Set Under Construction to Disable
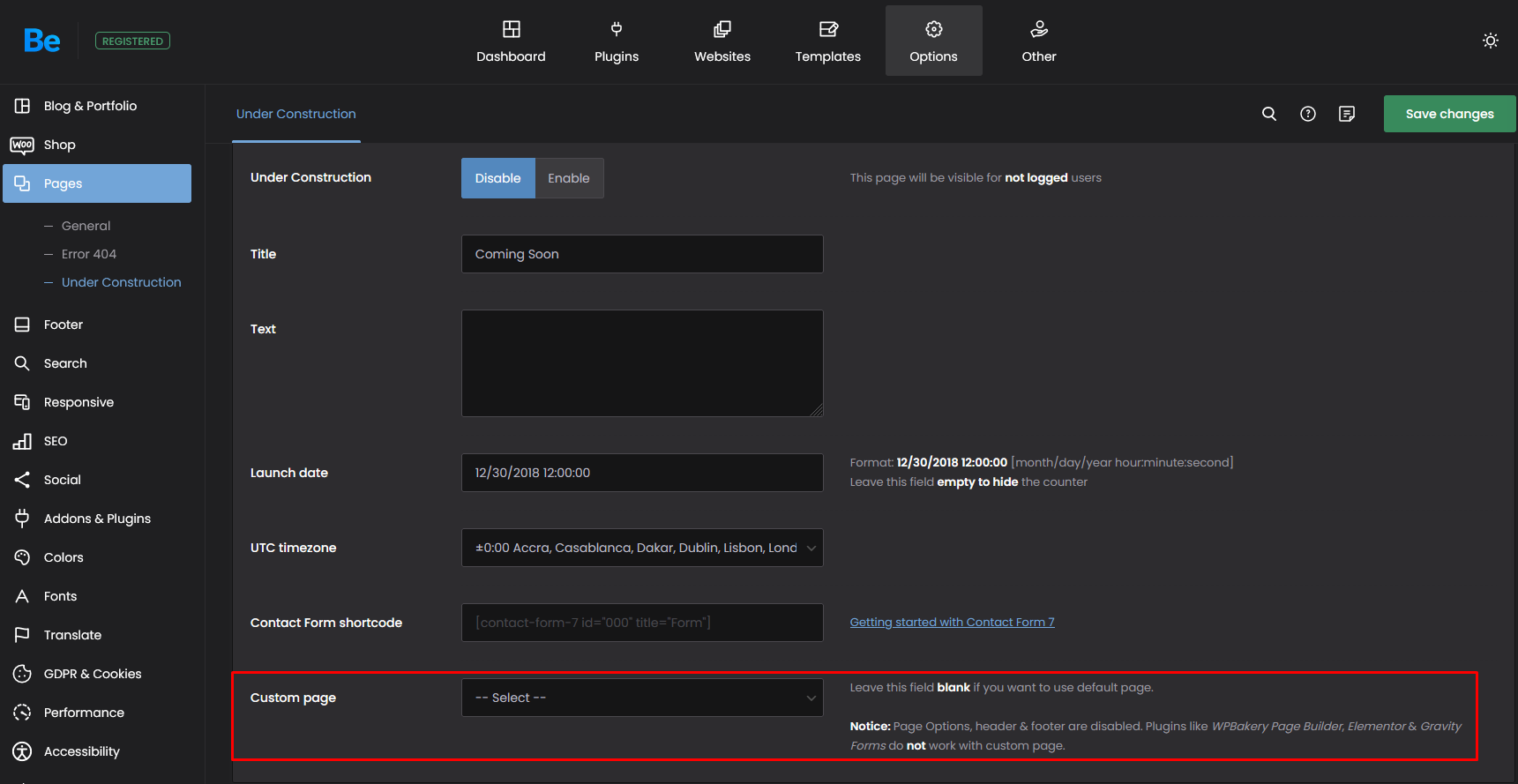Image resolution: width=1518 pixels, height=784 pixels. [498, 178]
